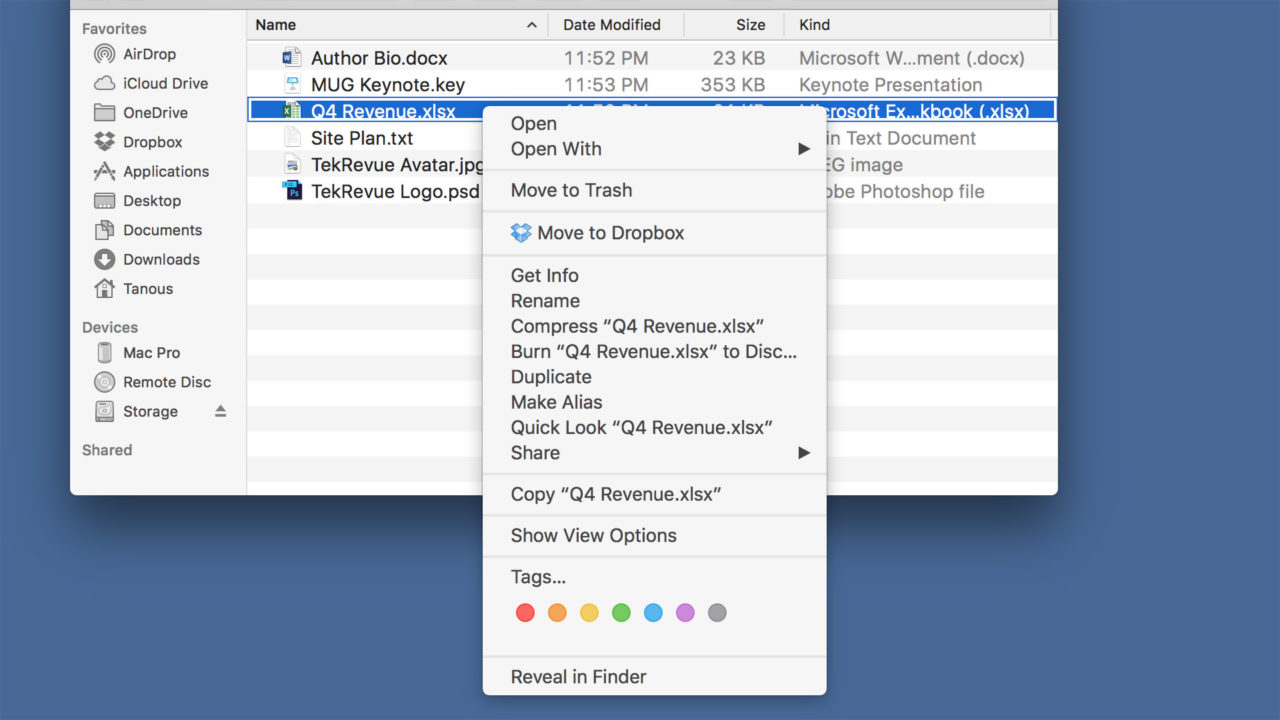Click the Excel icon for Q4 Revenue.xlsx
This screenshot has height=720, width=1280.
tap(292, 111)
